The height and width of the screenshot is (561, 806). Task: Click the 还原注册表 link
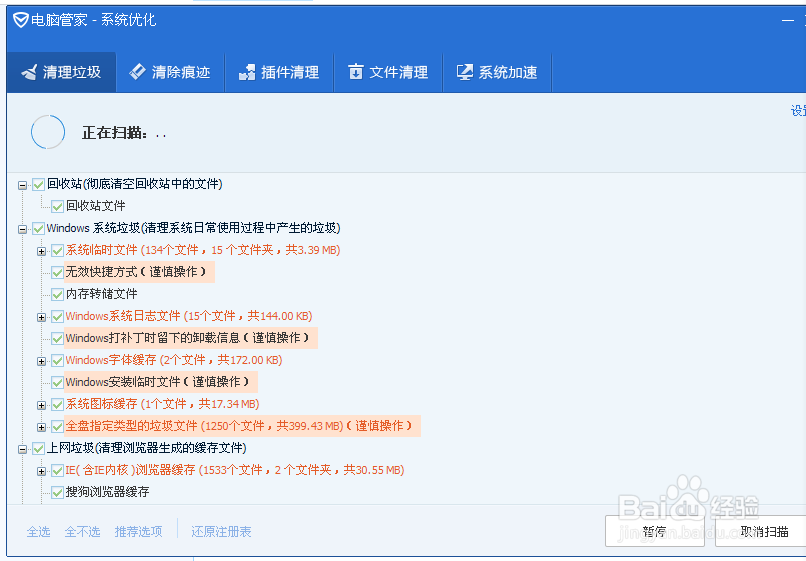coord(221,531)
